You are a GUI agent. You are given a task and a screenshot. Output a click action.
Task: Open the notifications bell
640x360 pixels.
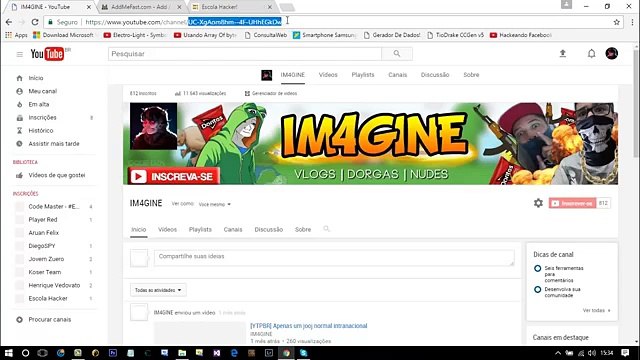click(591, 53)
